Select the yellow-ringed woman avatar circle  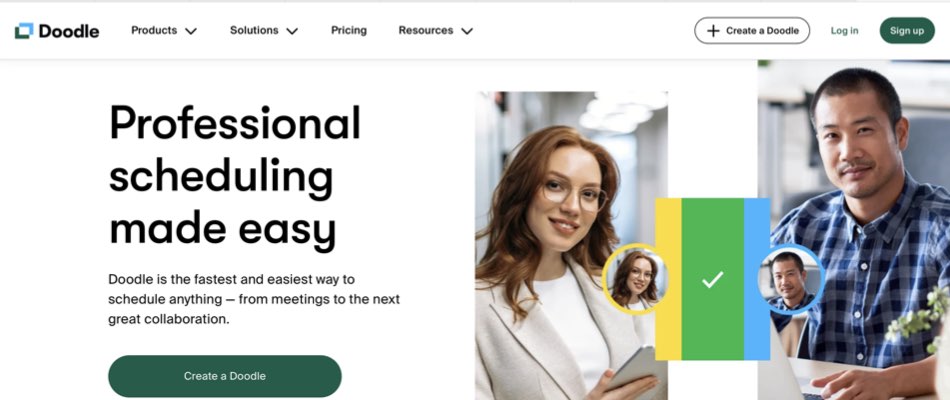(635, 279)
